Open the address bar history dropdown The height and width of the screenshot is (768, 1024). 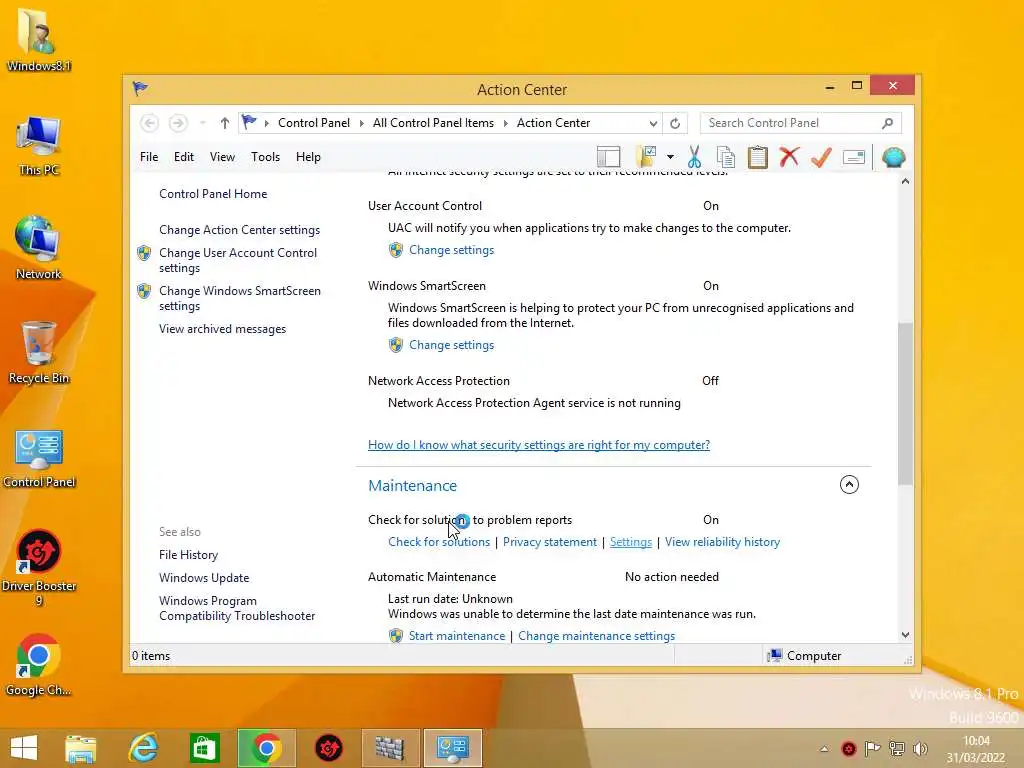[652, 123]
